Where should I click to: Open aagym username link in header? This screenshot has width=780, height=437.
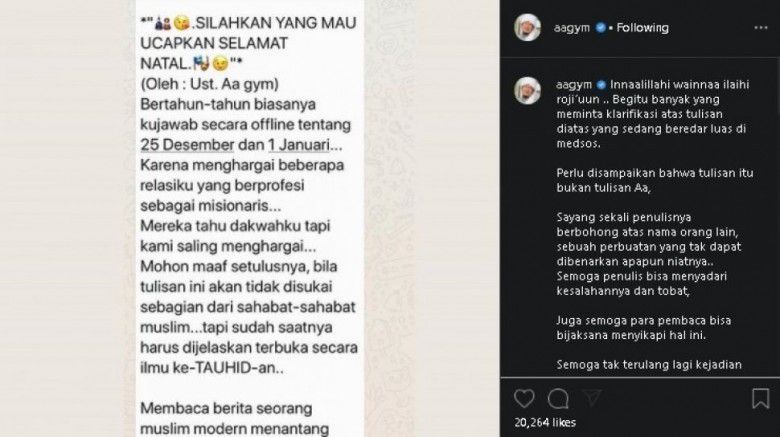coord(572,28)
